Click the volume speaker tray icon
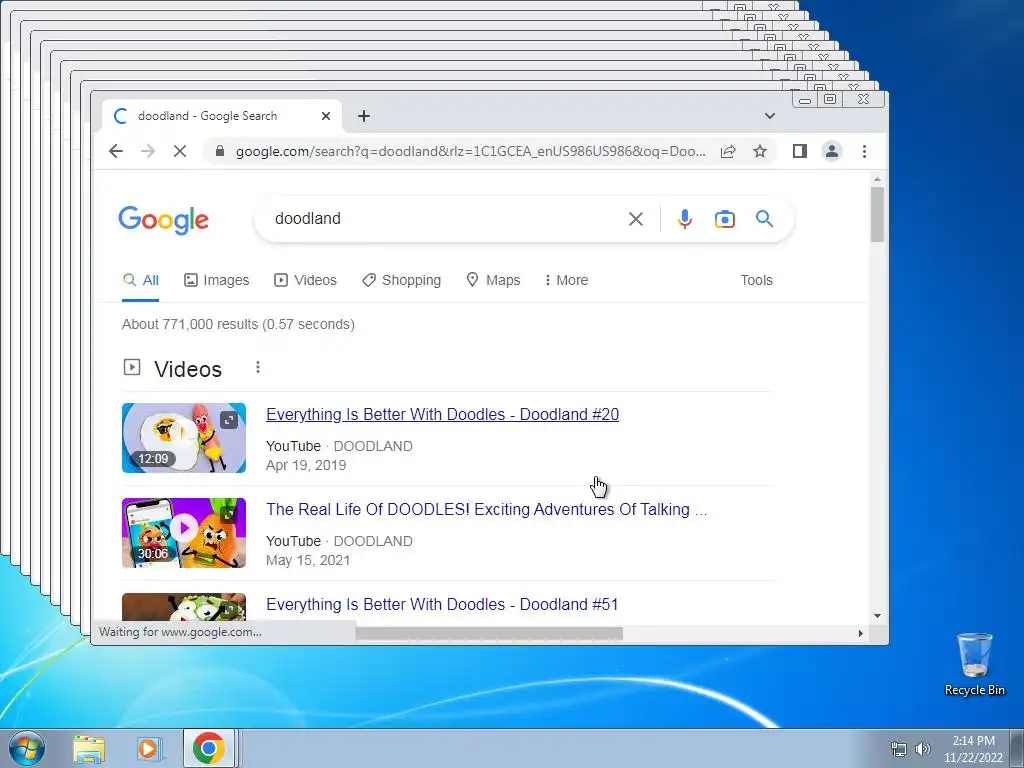 [x=923, y=749]
